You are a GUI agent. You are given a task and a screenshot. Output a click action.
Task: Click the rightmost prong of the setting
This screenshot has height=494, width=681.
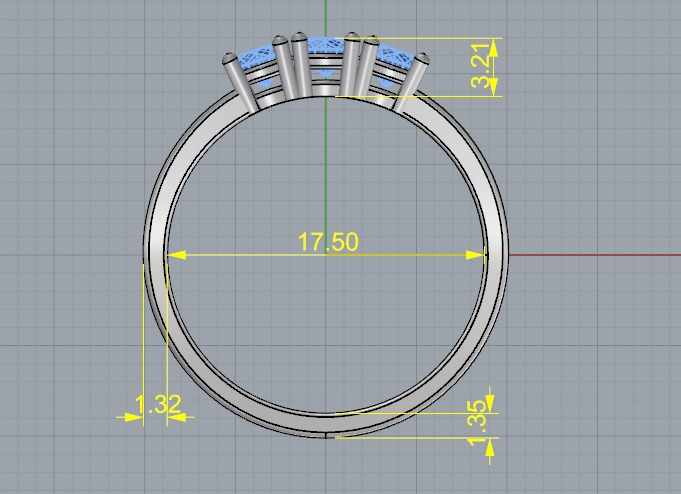pyautogui.click(x=410, y=82)
